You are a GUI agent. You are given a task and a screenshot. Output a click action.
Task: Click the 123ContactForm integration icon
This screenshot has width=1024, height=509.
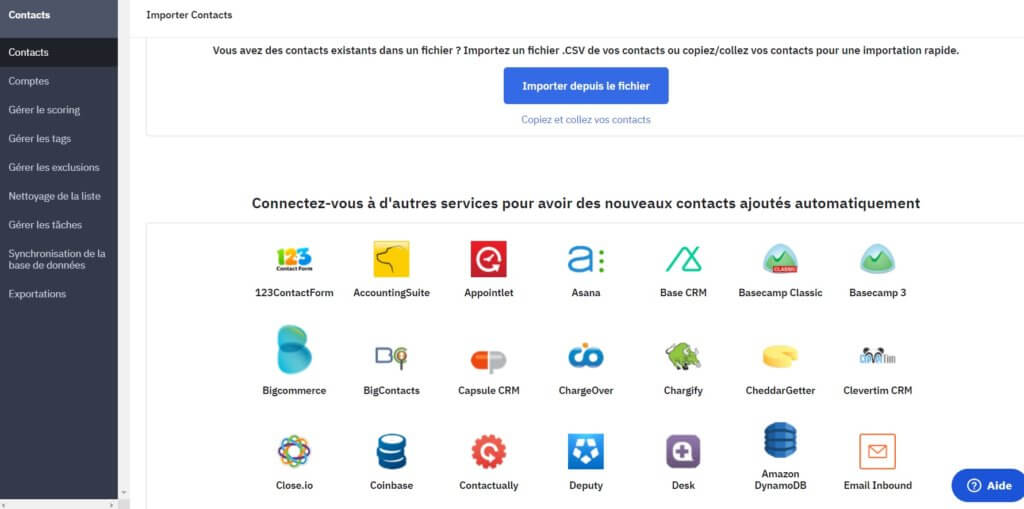(x=294, y=259)
